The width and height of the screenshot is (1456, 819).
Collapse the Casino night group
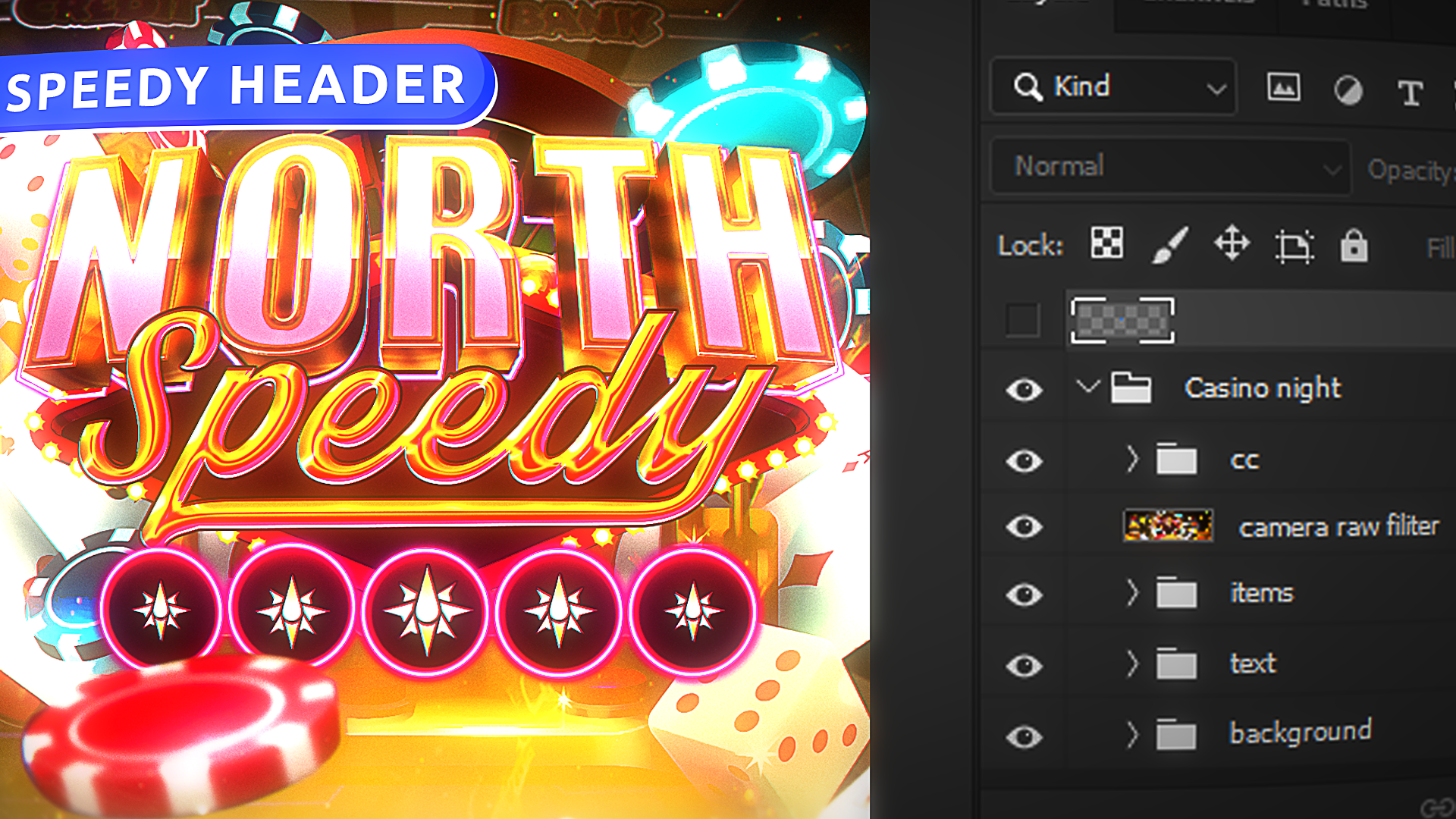(x=1088, y=387)
